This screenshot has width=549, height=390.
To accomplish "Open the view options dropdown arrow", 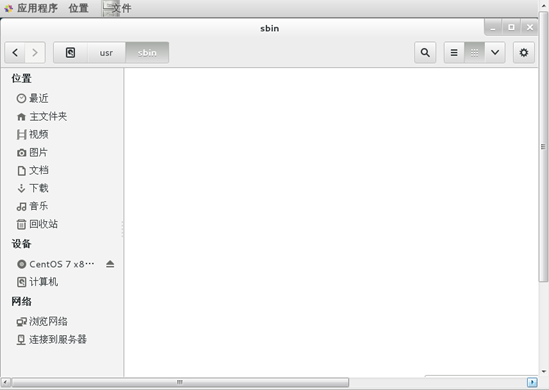I will tap(495, 53).
